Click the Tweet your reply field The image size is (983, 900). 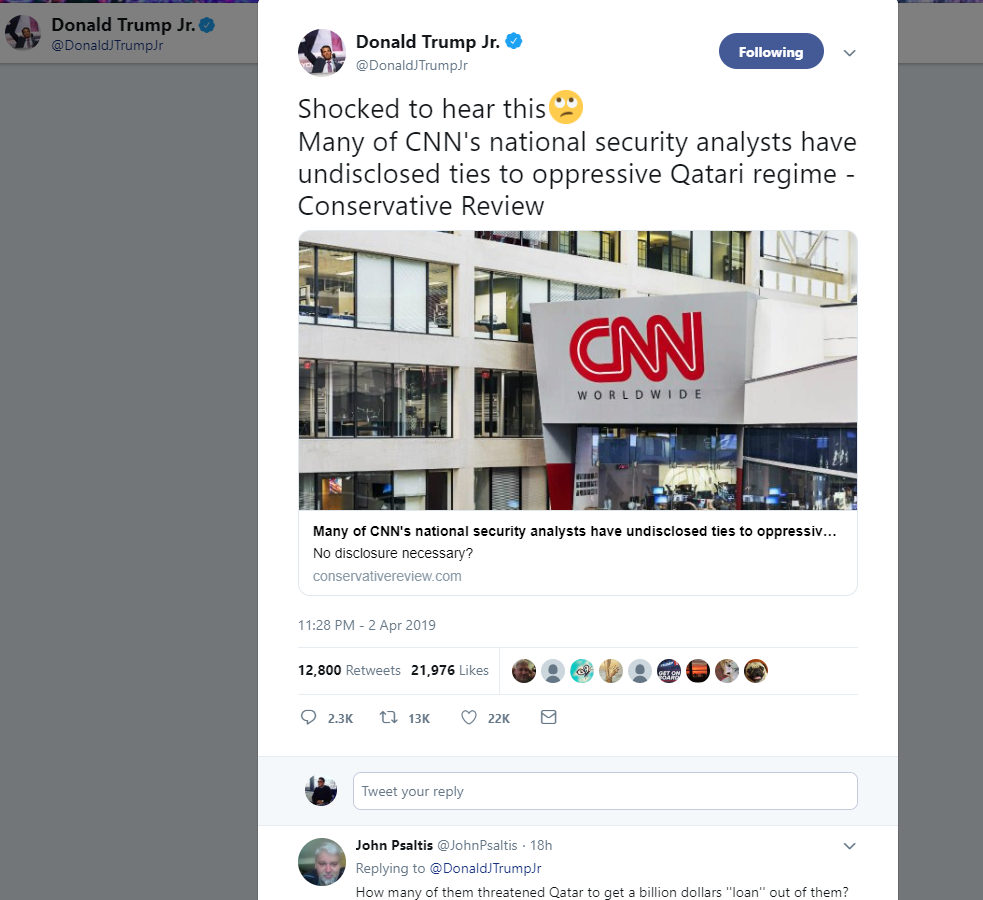[x=605, y=791]
